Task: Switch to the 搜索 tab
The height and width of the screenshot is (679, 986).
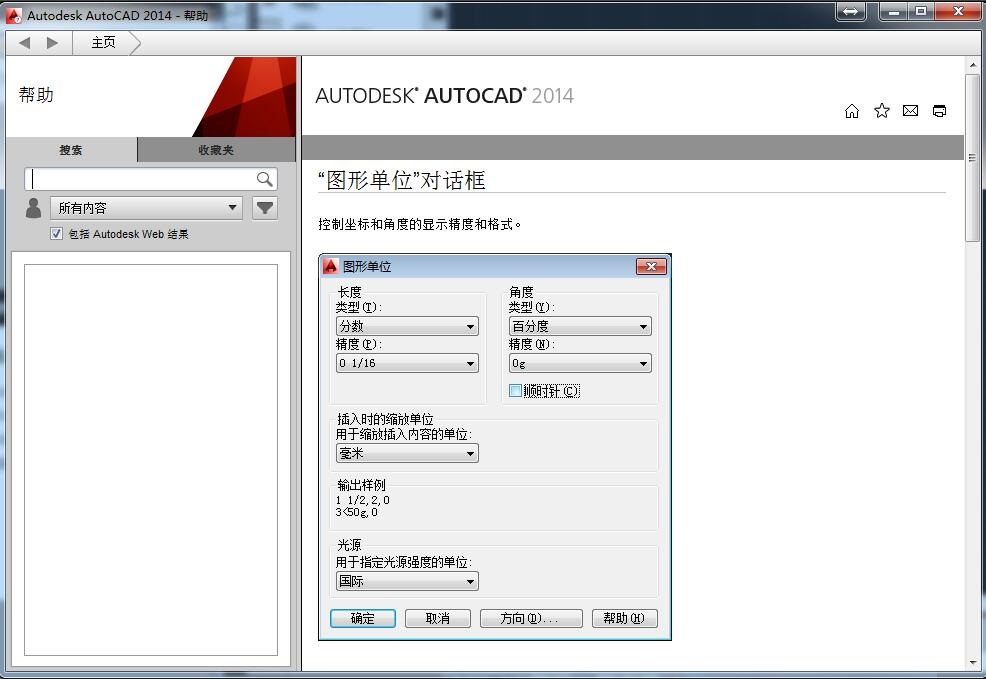Action: pos(71,150)
